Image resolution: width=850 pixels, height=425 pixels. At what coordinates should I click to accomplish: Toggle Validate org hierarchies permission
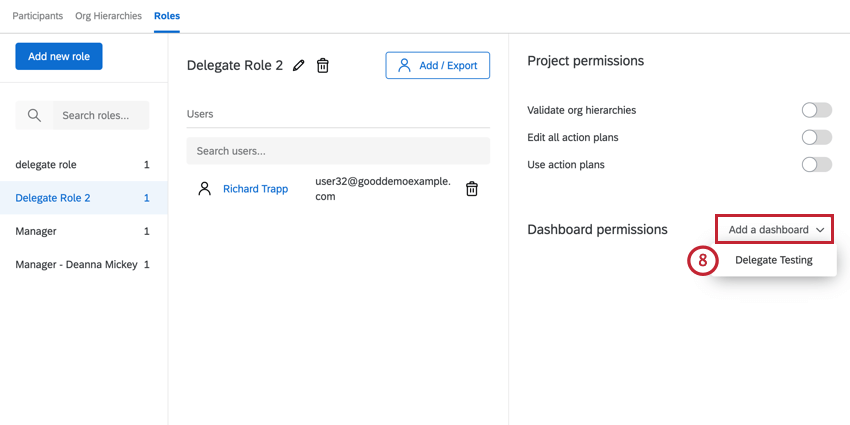(816, 110)
